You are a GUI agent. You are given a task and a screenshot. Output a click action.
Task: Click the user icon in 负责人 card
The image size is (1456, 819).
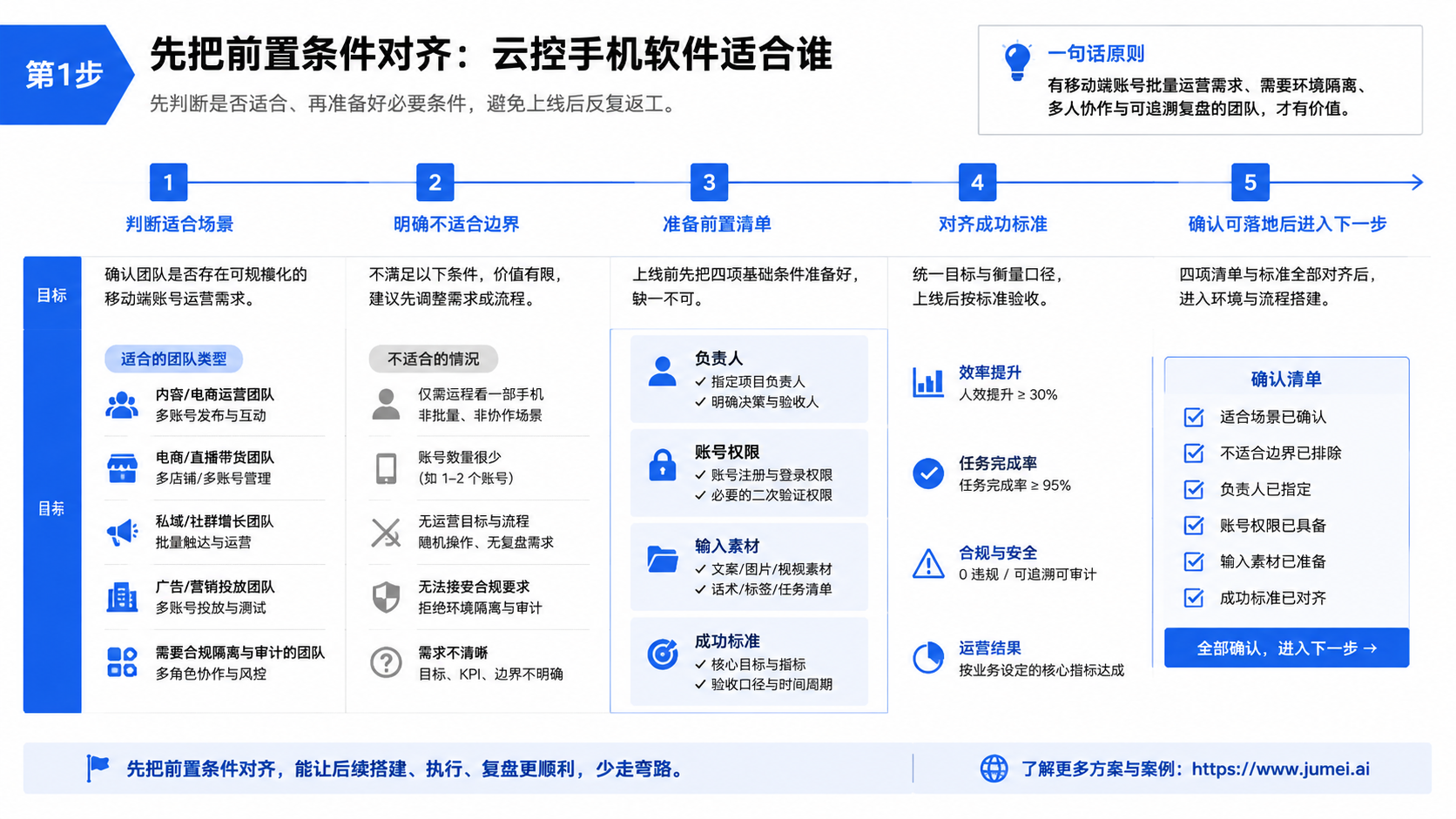pos(663,372)
